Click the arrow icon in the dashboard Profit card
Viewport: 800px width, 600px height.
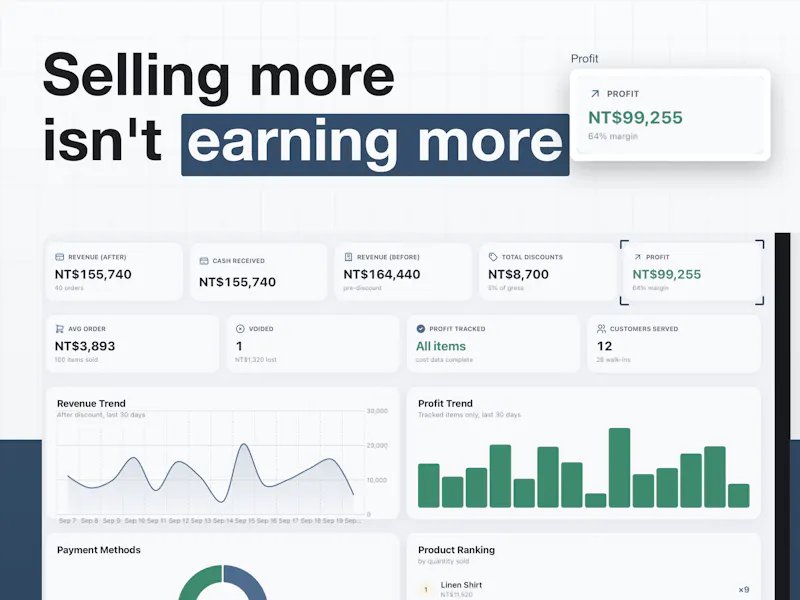coord(637,257)
